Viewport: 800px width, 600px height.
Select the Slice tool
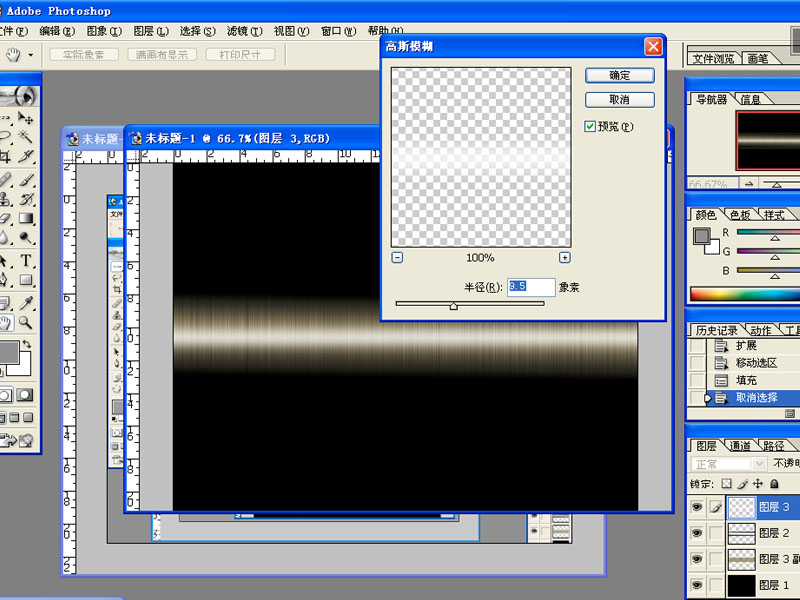25,155
